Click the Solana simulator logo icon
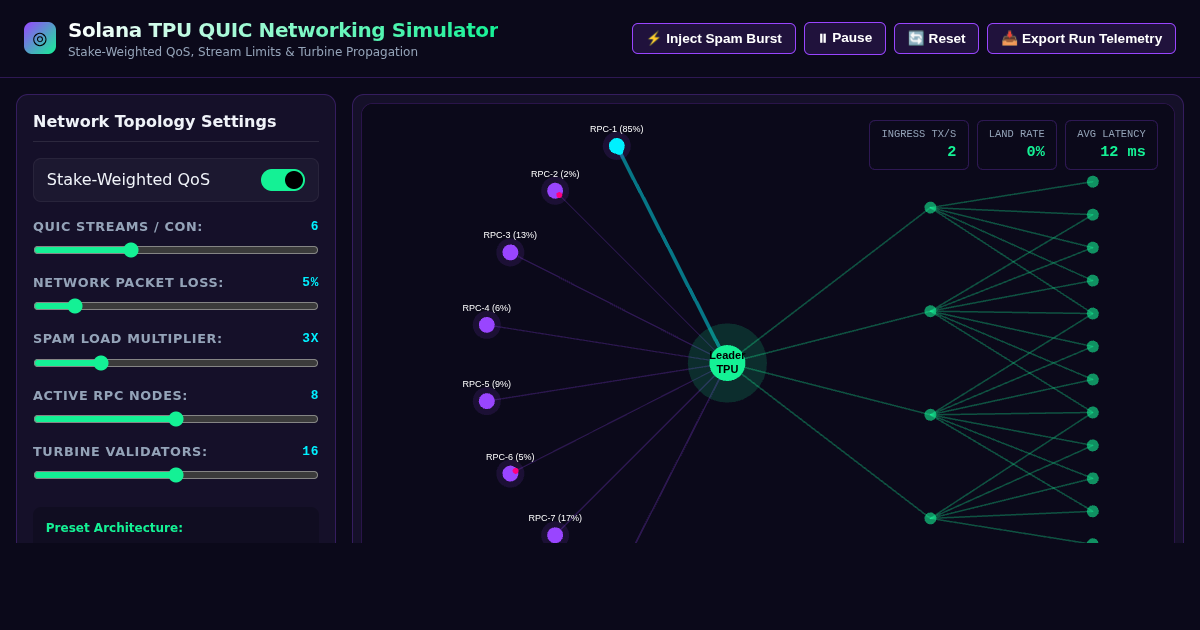The height and width of the screenshot is (630, 1200). click(40, 38)
